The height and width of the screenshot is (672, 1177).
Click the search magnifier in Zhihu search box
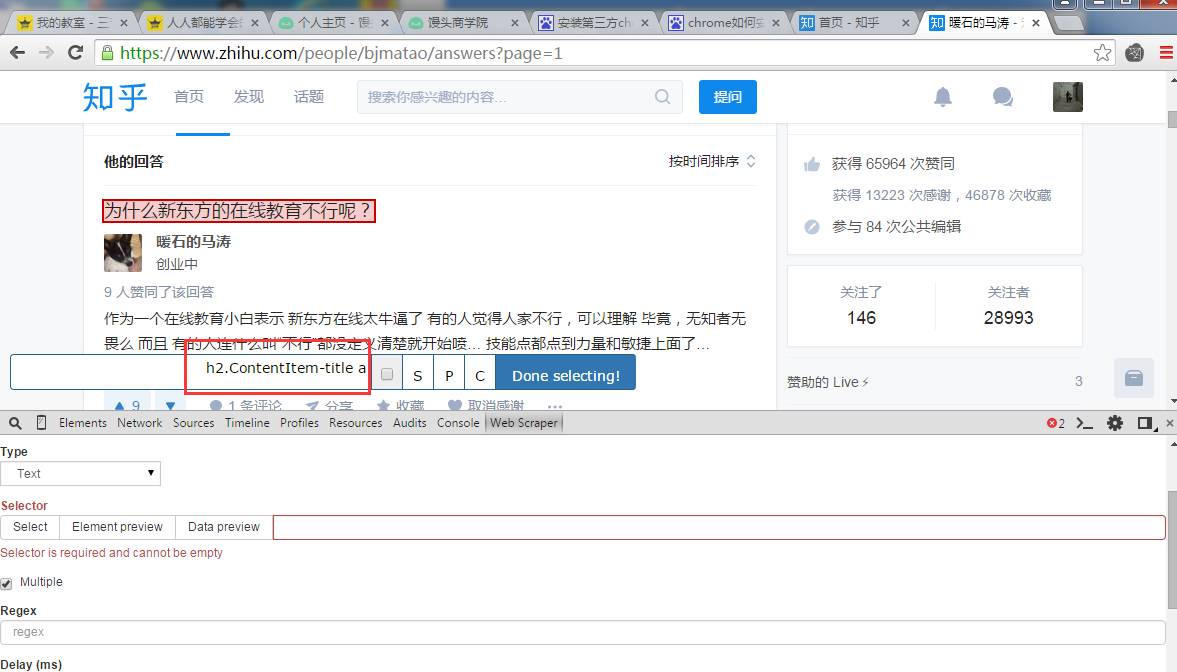click(x=662, y=97)
